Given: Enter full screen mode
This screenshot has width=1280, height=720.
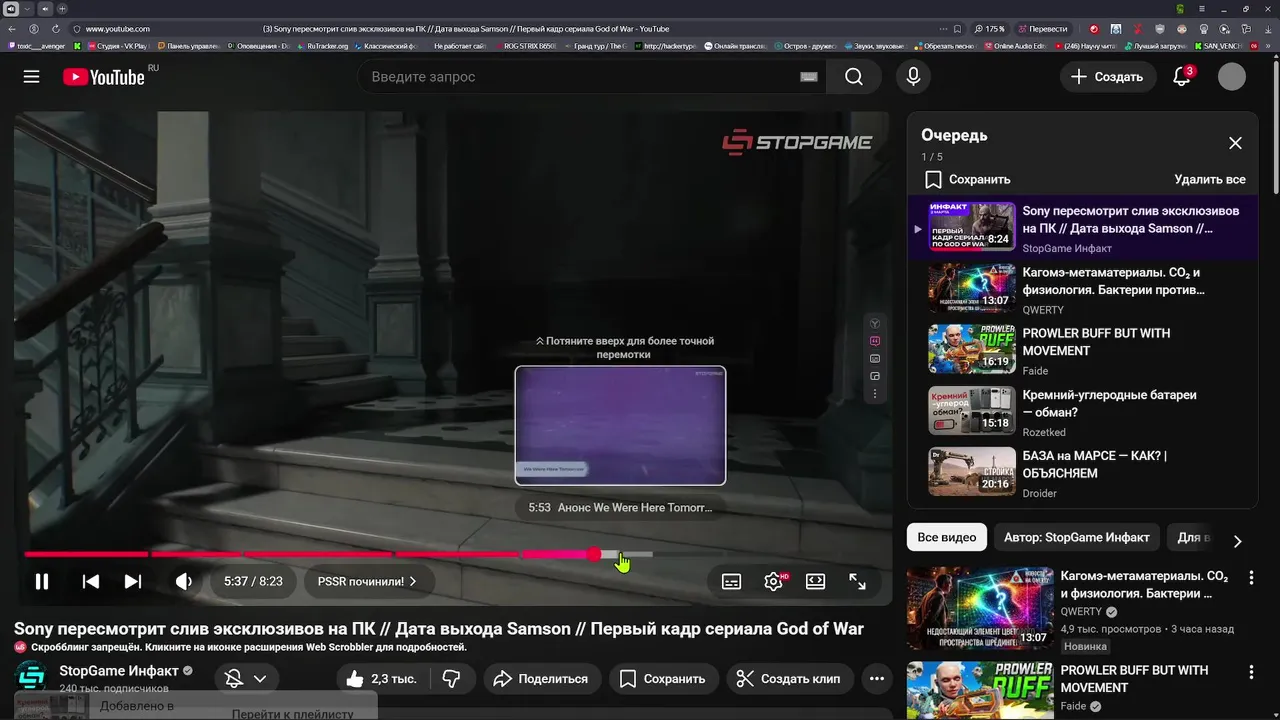Looking at the screenshot, I should (858, 581).
